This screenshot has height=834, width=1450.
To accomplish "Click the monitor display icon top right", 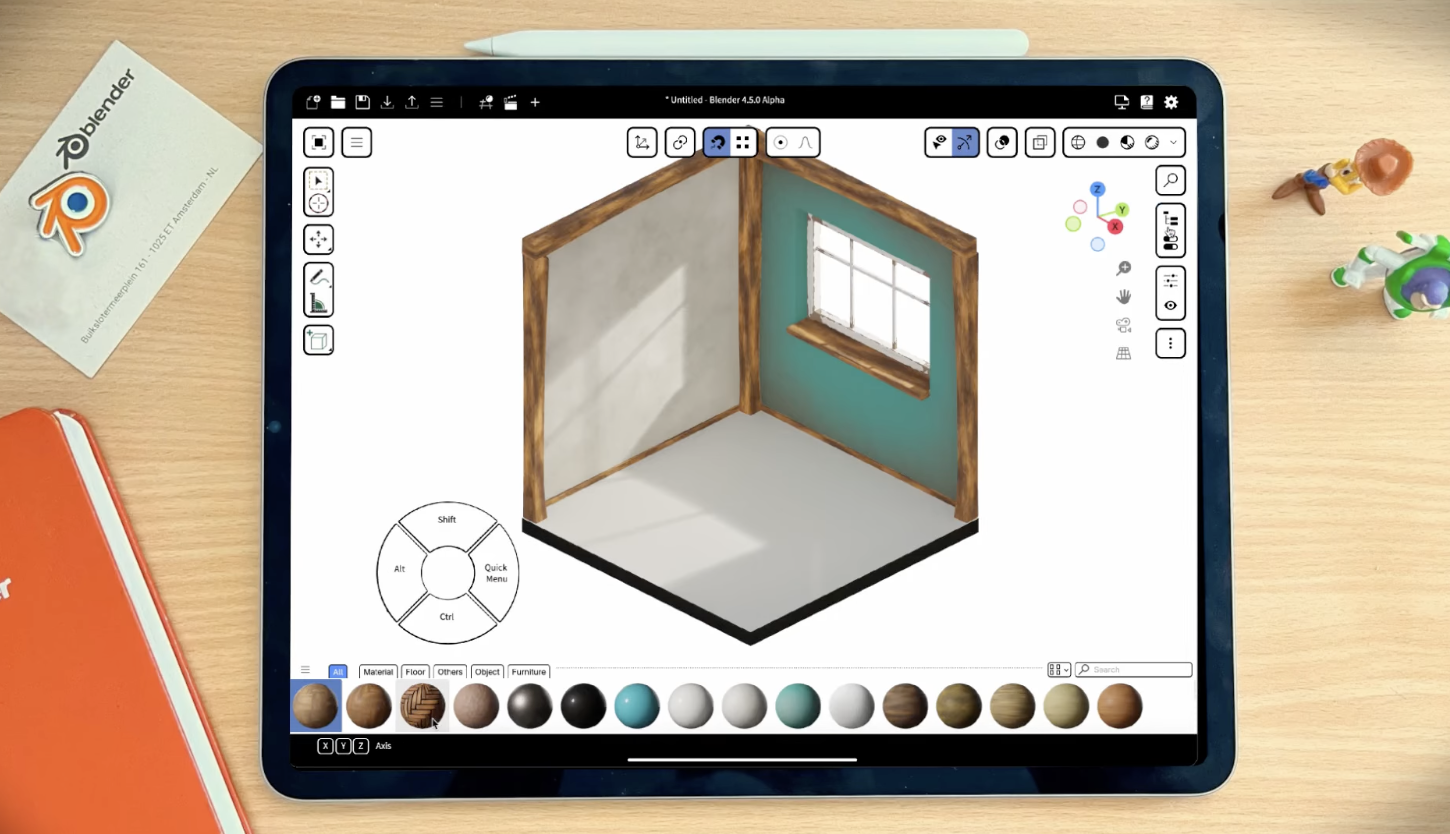I will click(1122, 102).
